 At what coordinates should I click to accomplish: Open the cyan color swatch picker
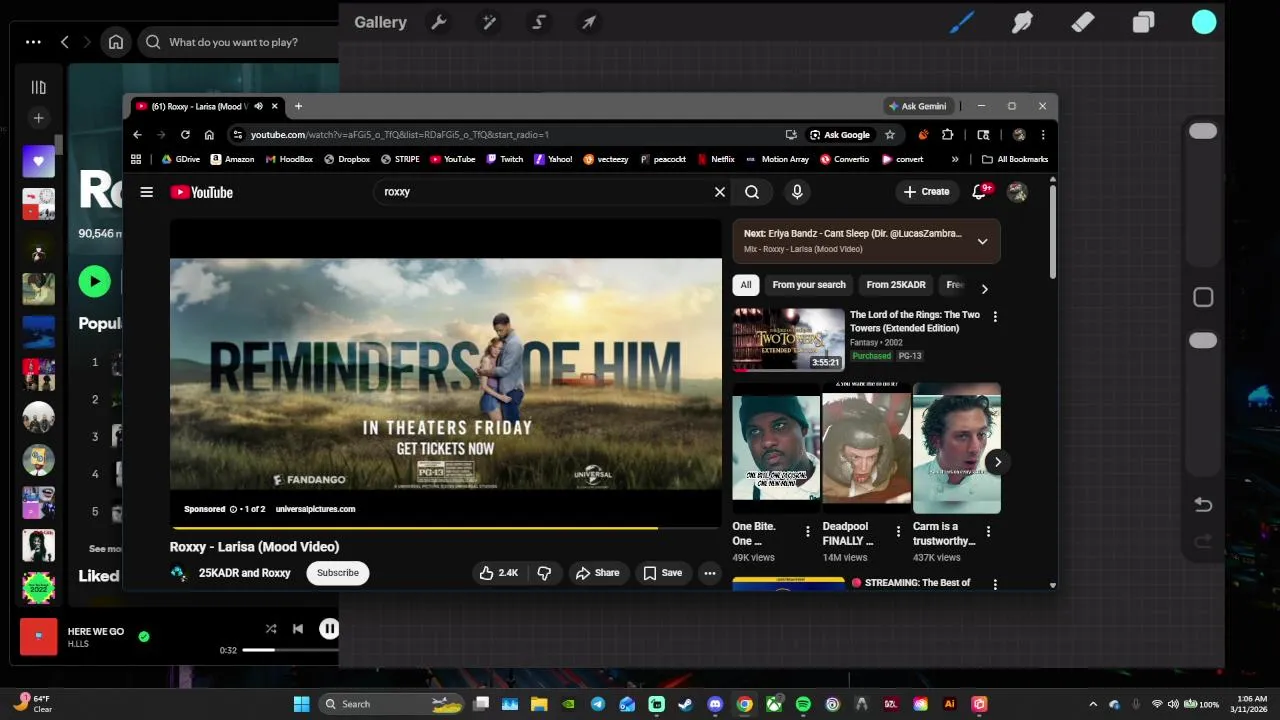[x=1204, y=22]
